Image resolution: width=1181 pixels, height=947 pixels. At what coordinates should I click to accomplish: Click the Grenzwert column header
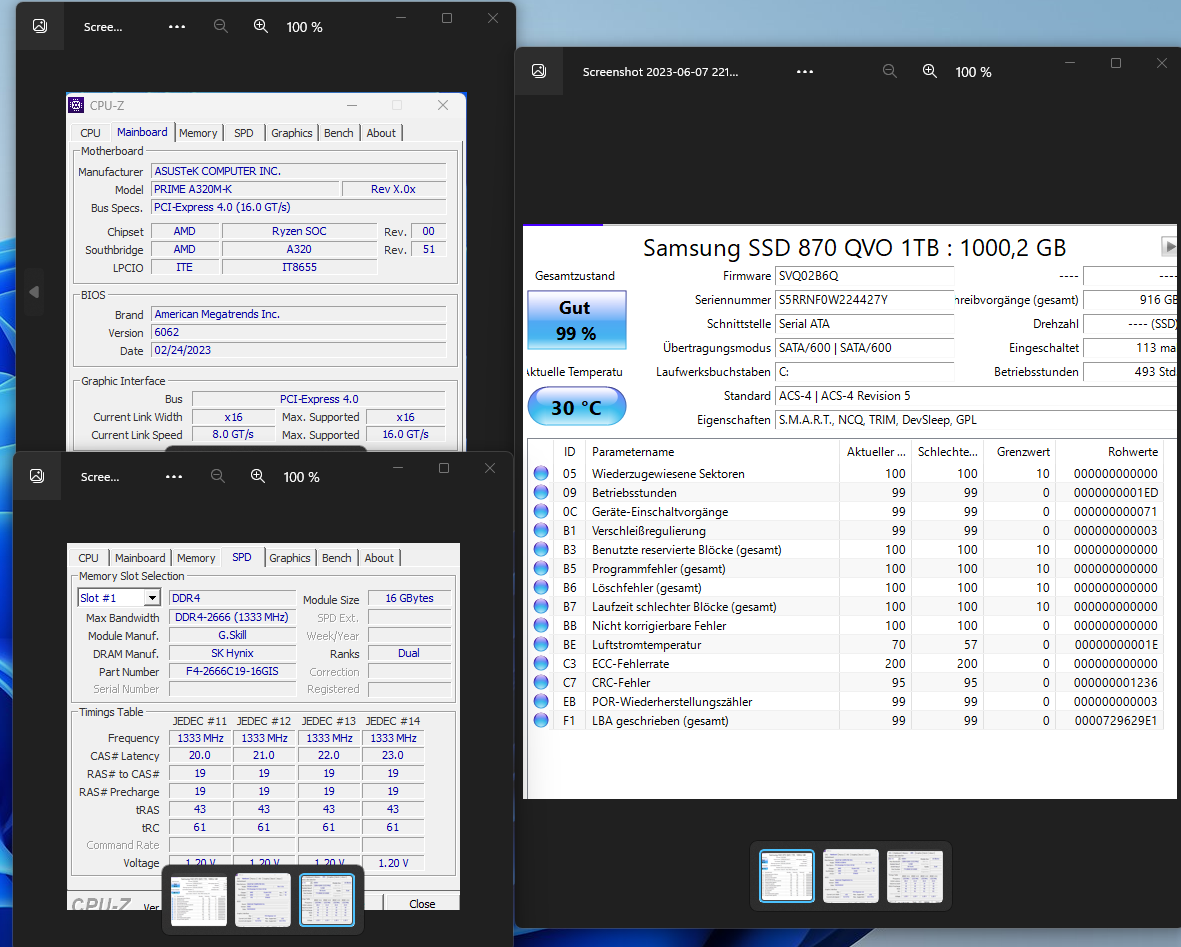pos(1023,451)
